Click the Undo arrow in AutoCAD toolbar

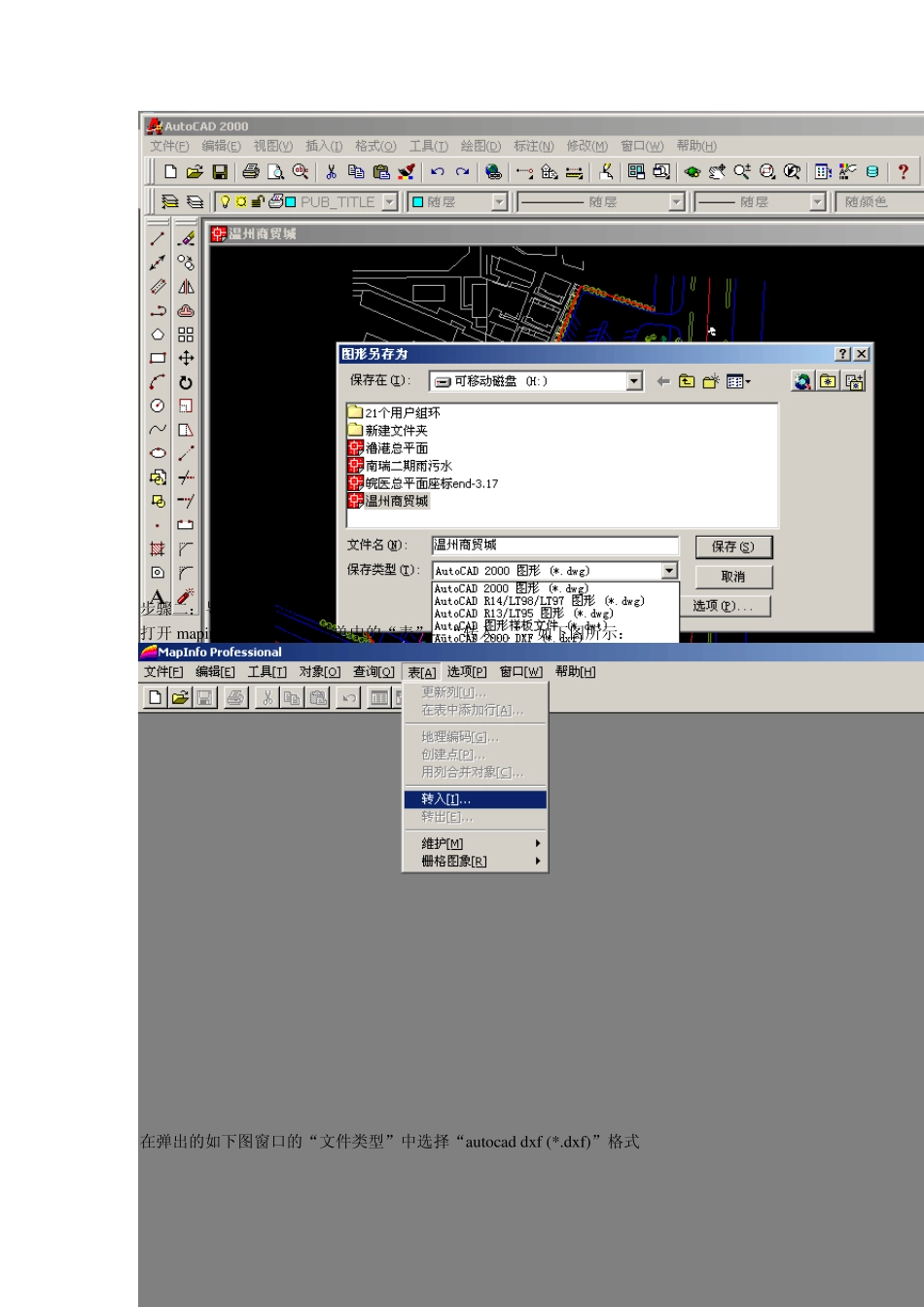(438, 172)
